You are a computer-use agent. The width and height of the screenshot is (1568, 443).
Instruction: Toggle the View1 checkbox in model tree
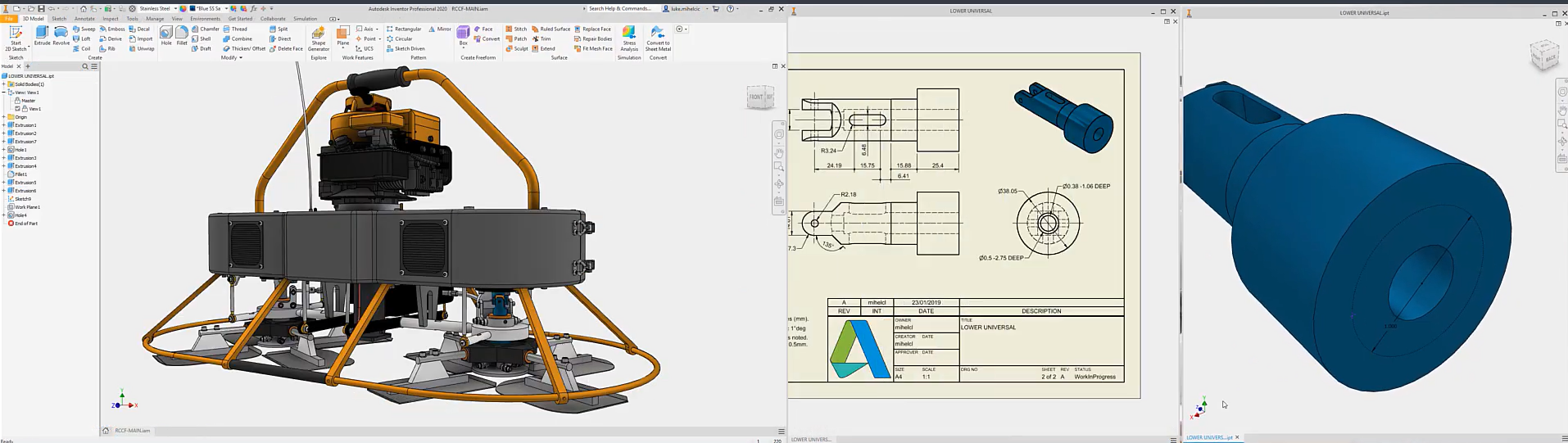click(18, 108)
